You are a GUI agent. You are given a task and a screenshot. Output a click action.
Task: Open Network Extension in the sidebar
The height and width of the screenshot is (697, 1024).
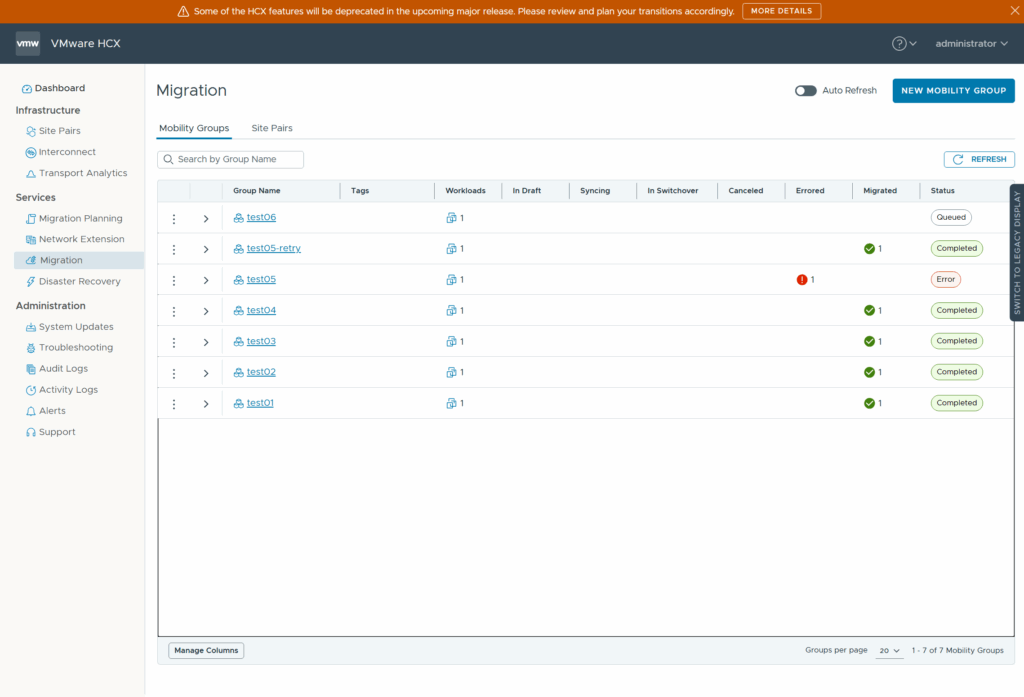click(81, 239)
